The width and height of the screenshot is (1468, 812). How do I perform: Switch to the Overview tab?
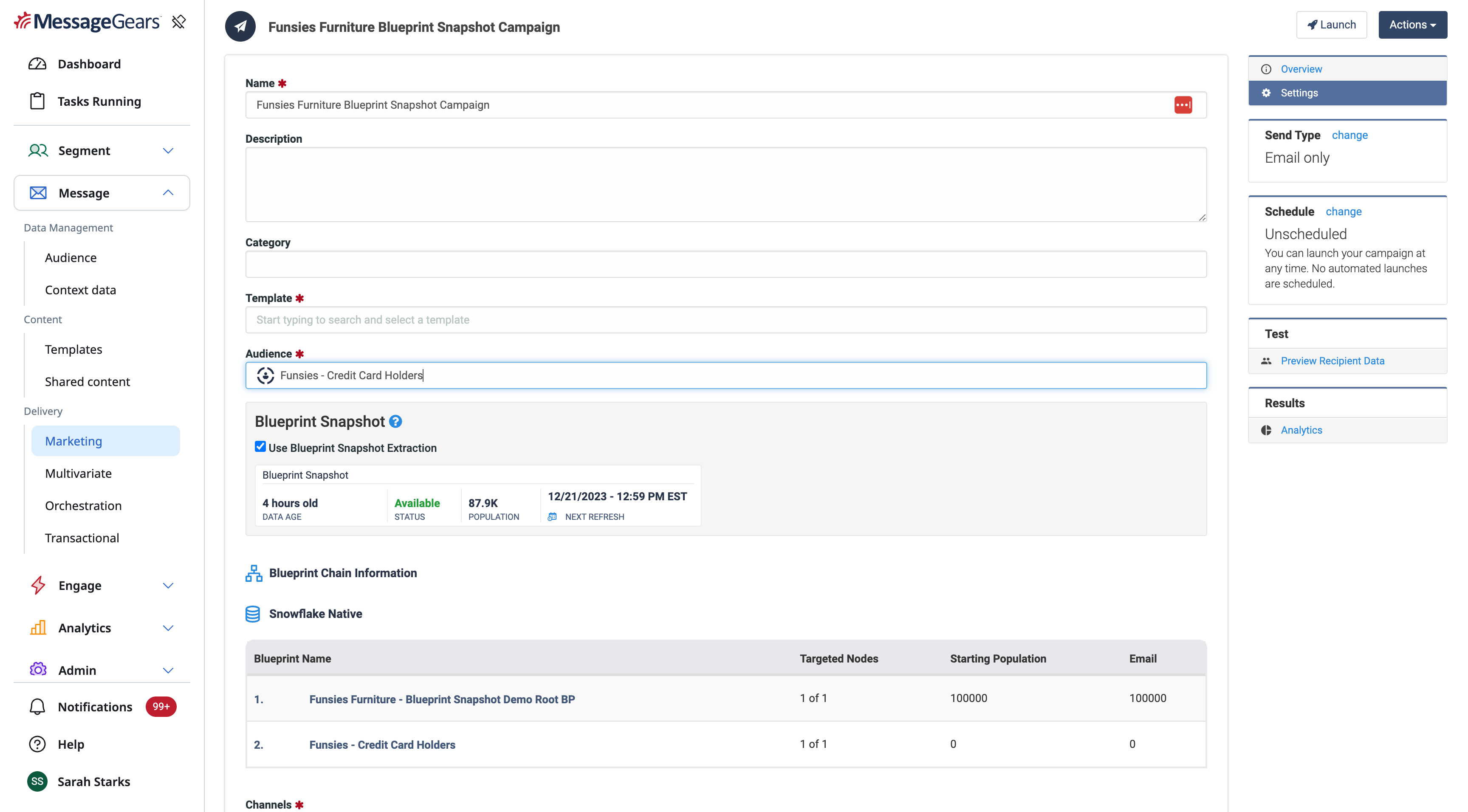click(x=1348, y=70)
